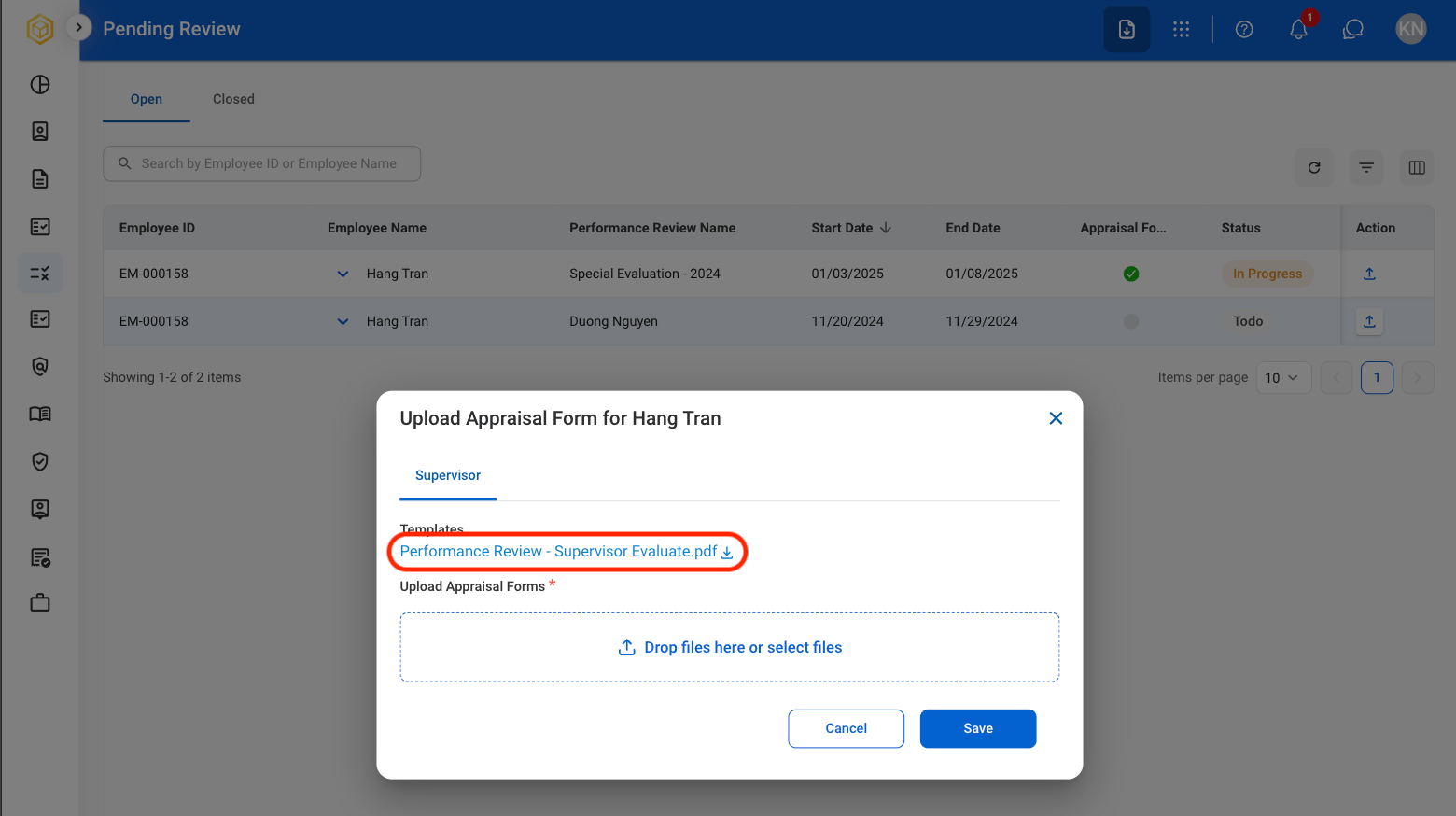
Task: Open the open-book sidebar icon
Action: point(40,415)
